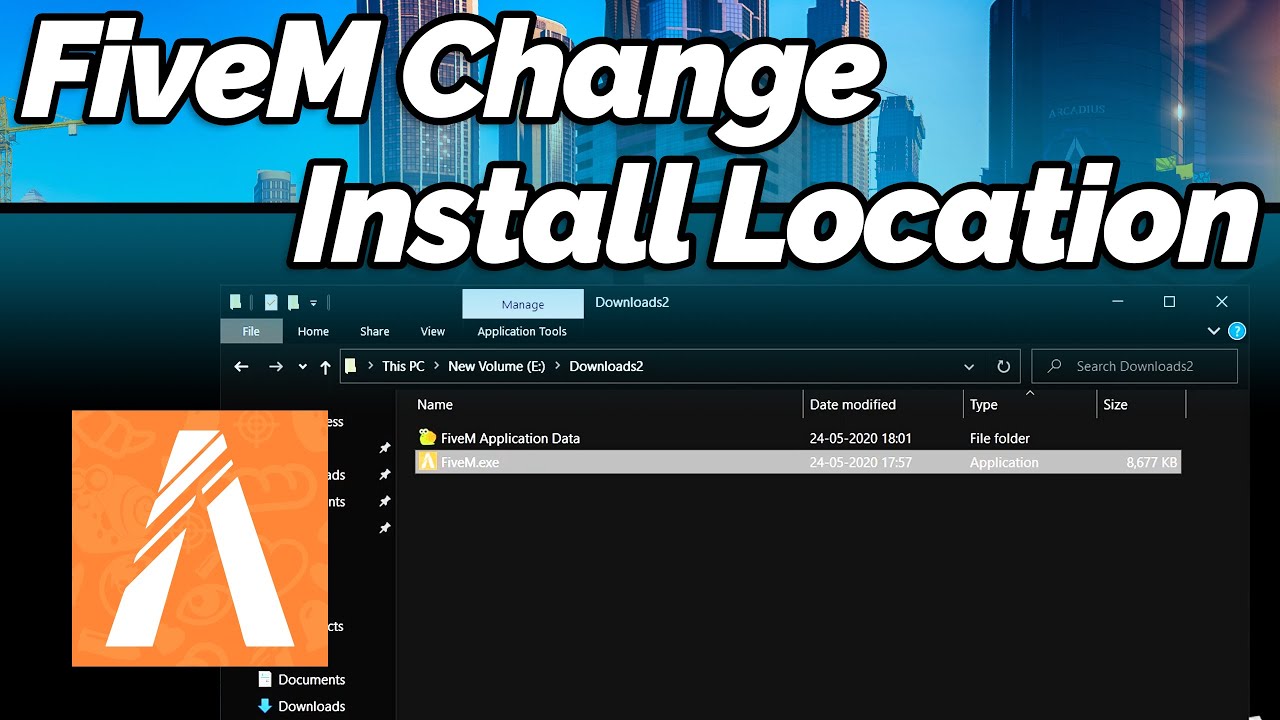Switch to the View ribbon tab

pos(432,331)
